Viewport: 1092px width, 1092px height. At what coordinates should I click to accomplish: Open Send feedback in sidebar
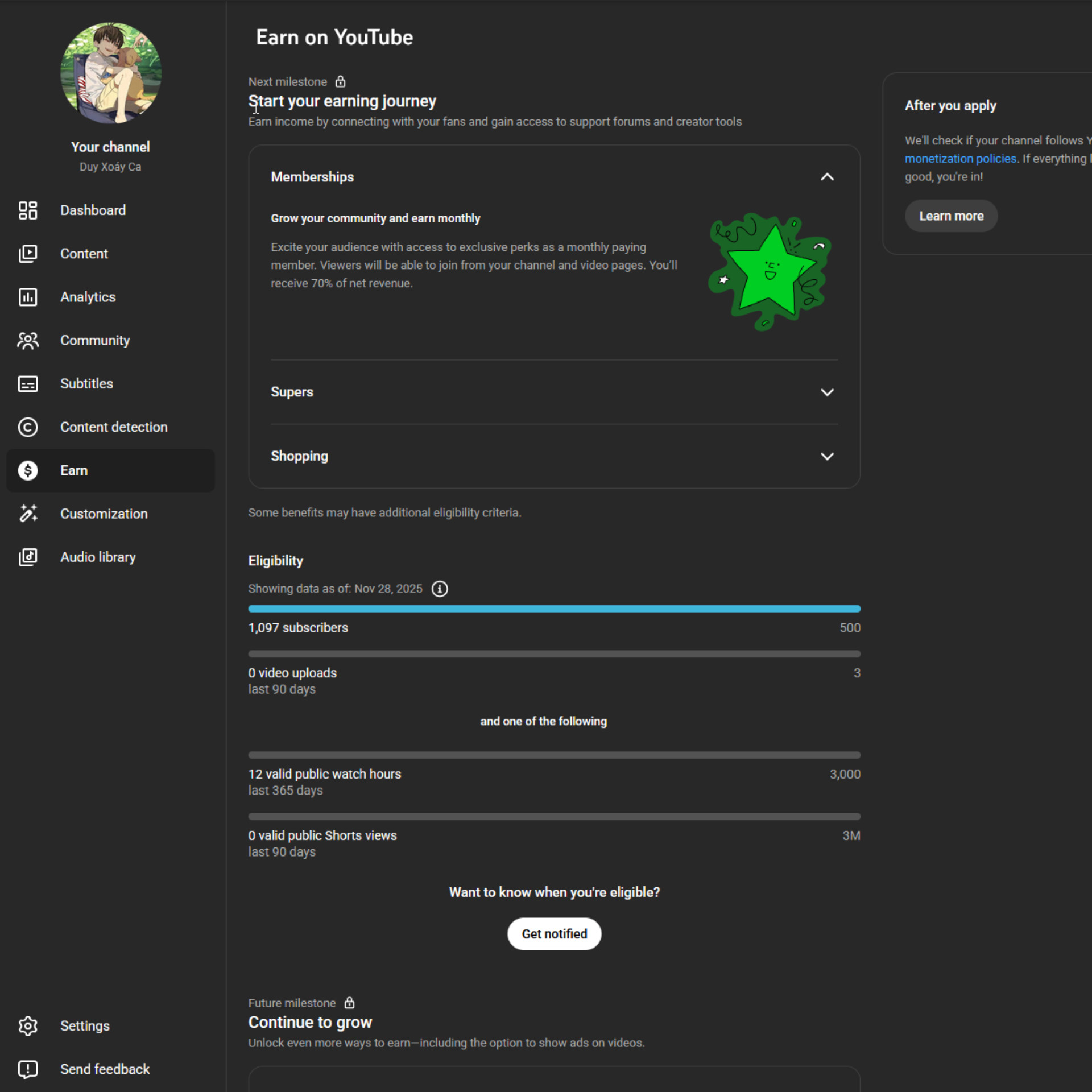click(x=105, y=1069)
